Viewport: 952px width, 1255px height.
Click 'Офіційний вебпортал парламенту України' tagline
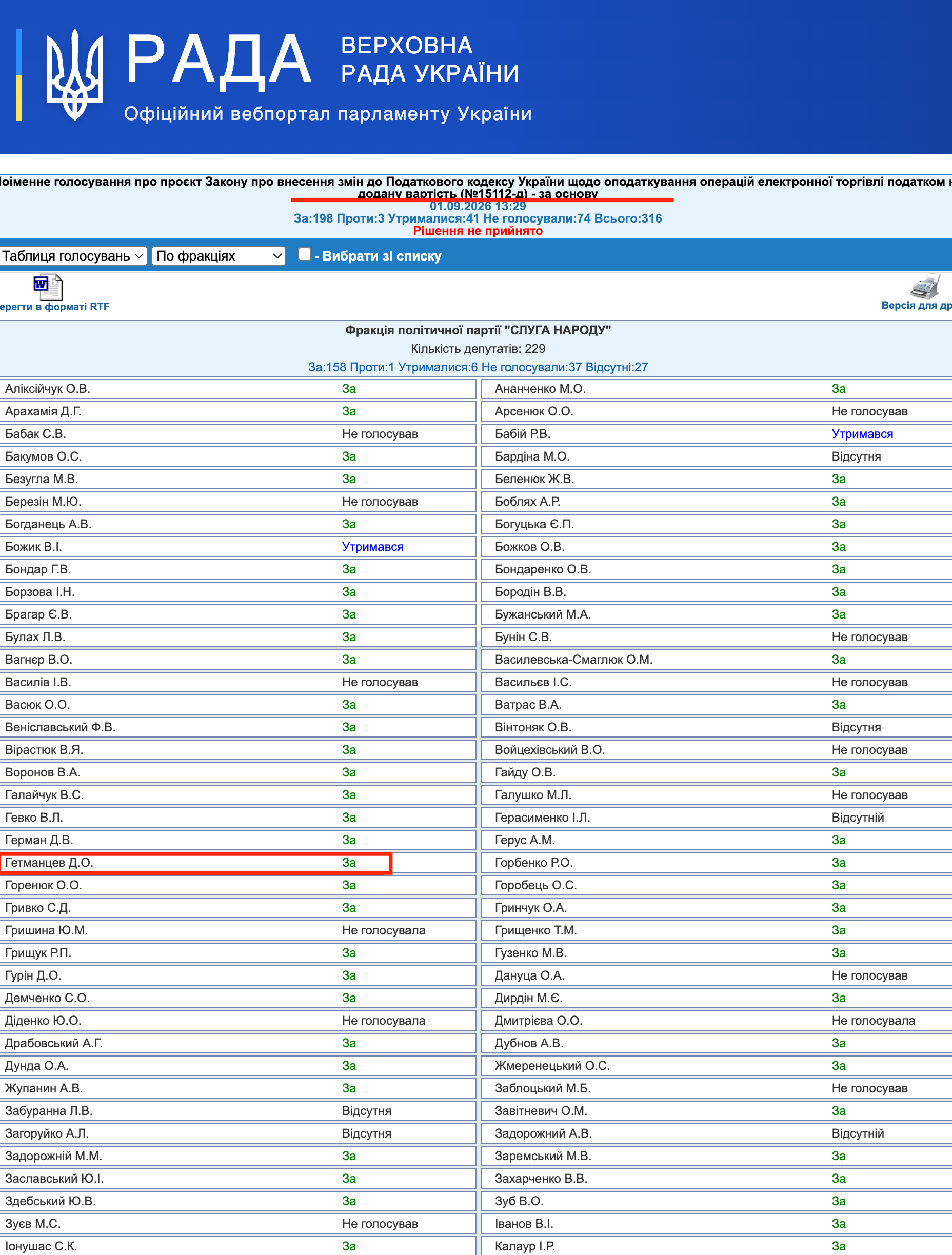pyautogui.click(x=328, y=113)
